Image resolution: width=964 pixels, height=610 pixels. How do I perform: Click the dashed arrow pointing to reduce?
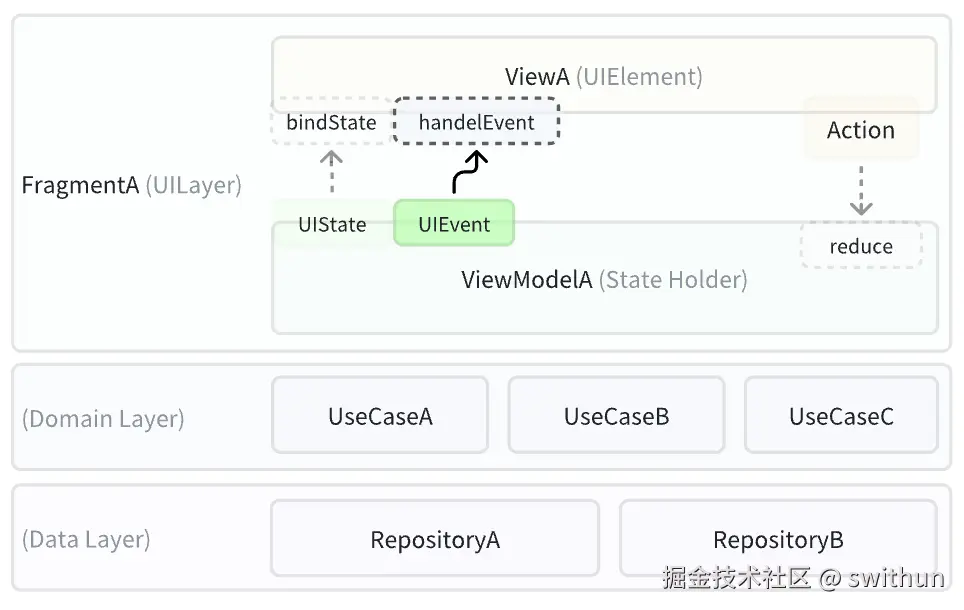860,190
